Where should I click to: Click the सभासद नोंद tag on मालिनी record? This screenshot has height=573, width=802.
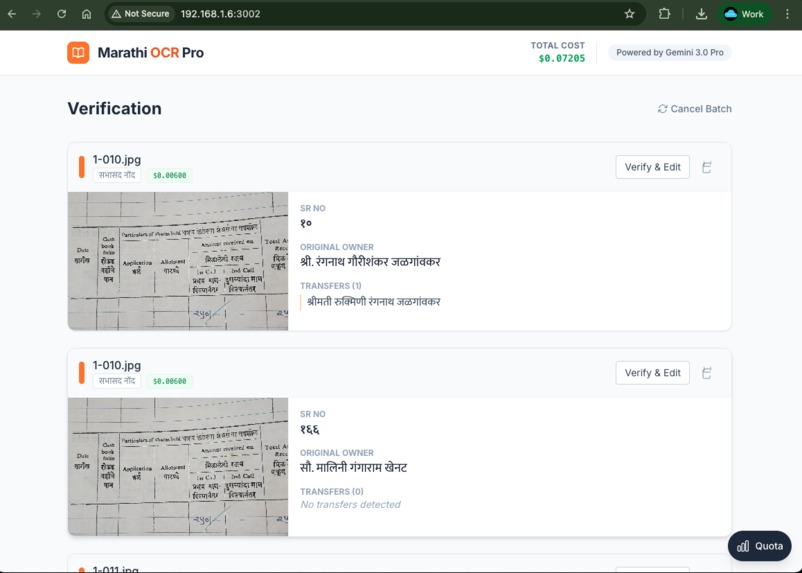pos(117,381)
